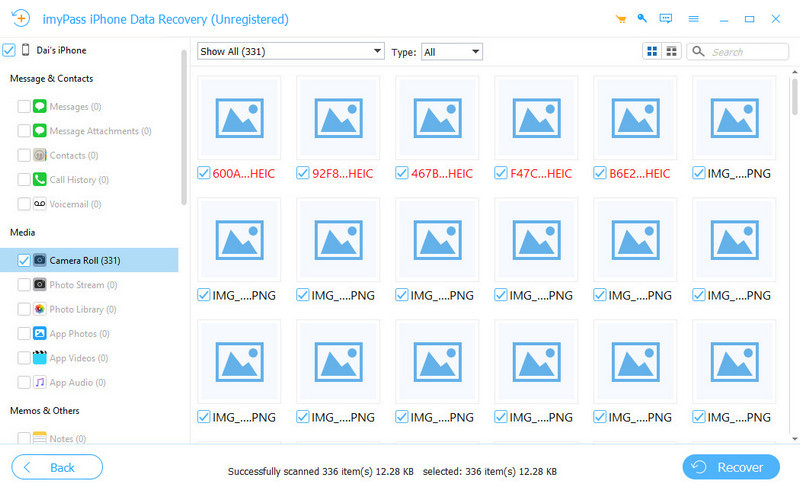Uncheck the Camera Roll checkbox

[23, 260]
